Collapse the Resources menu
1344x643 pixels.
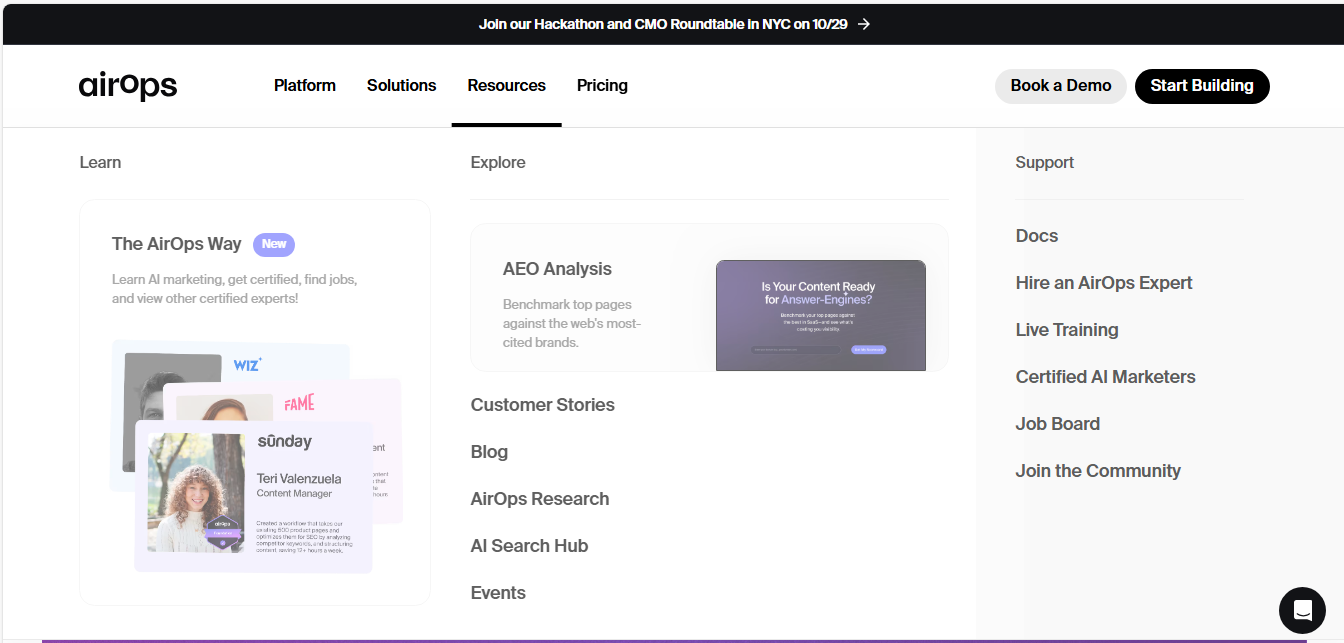coord(506,86)
